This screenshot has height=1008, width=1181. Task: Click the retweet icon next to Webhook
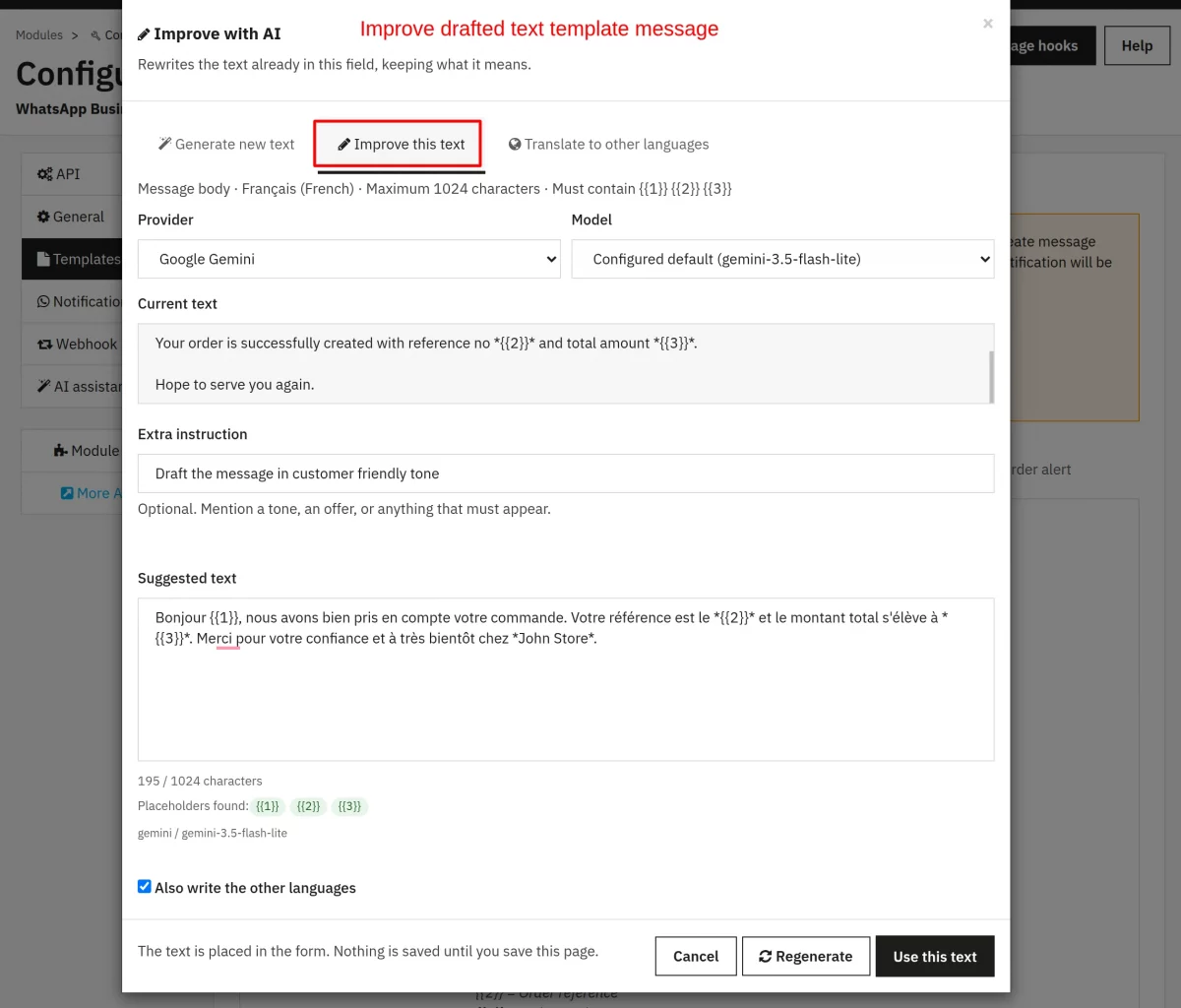(x=45, y=345)
